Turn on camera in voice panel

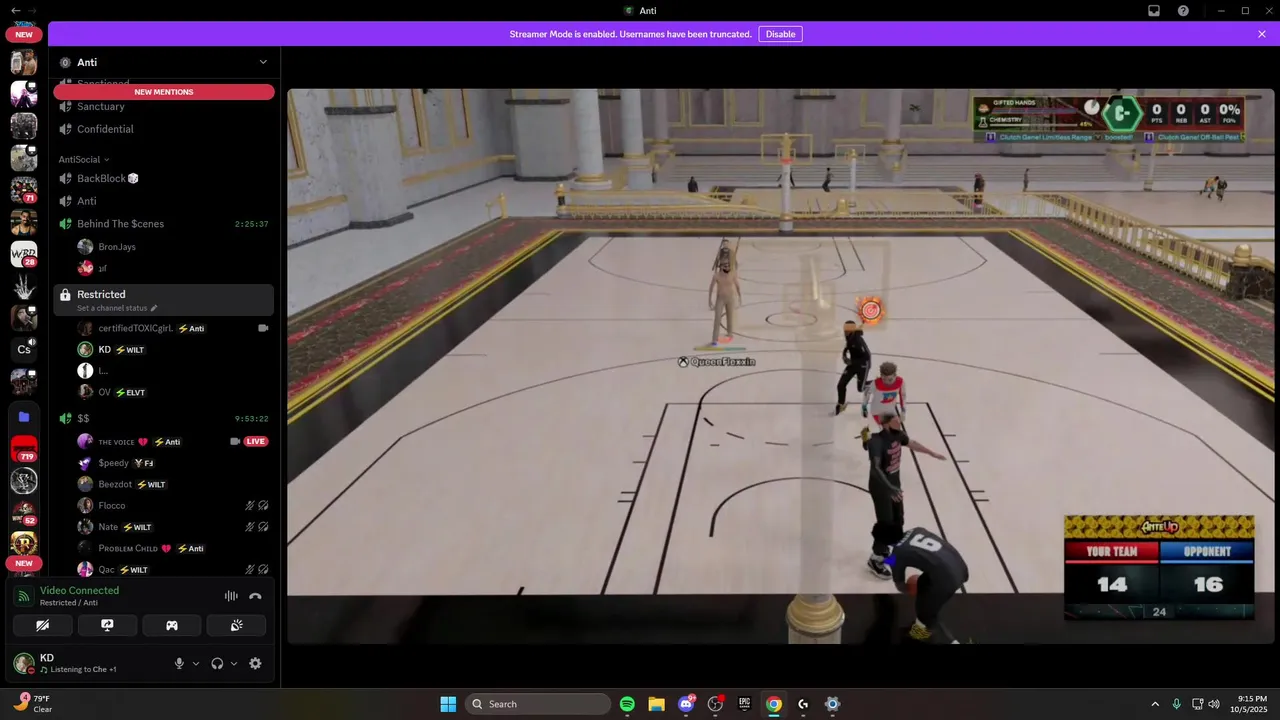pyautogui.click(x=43, y=625)
